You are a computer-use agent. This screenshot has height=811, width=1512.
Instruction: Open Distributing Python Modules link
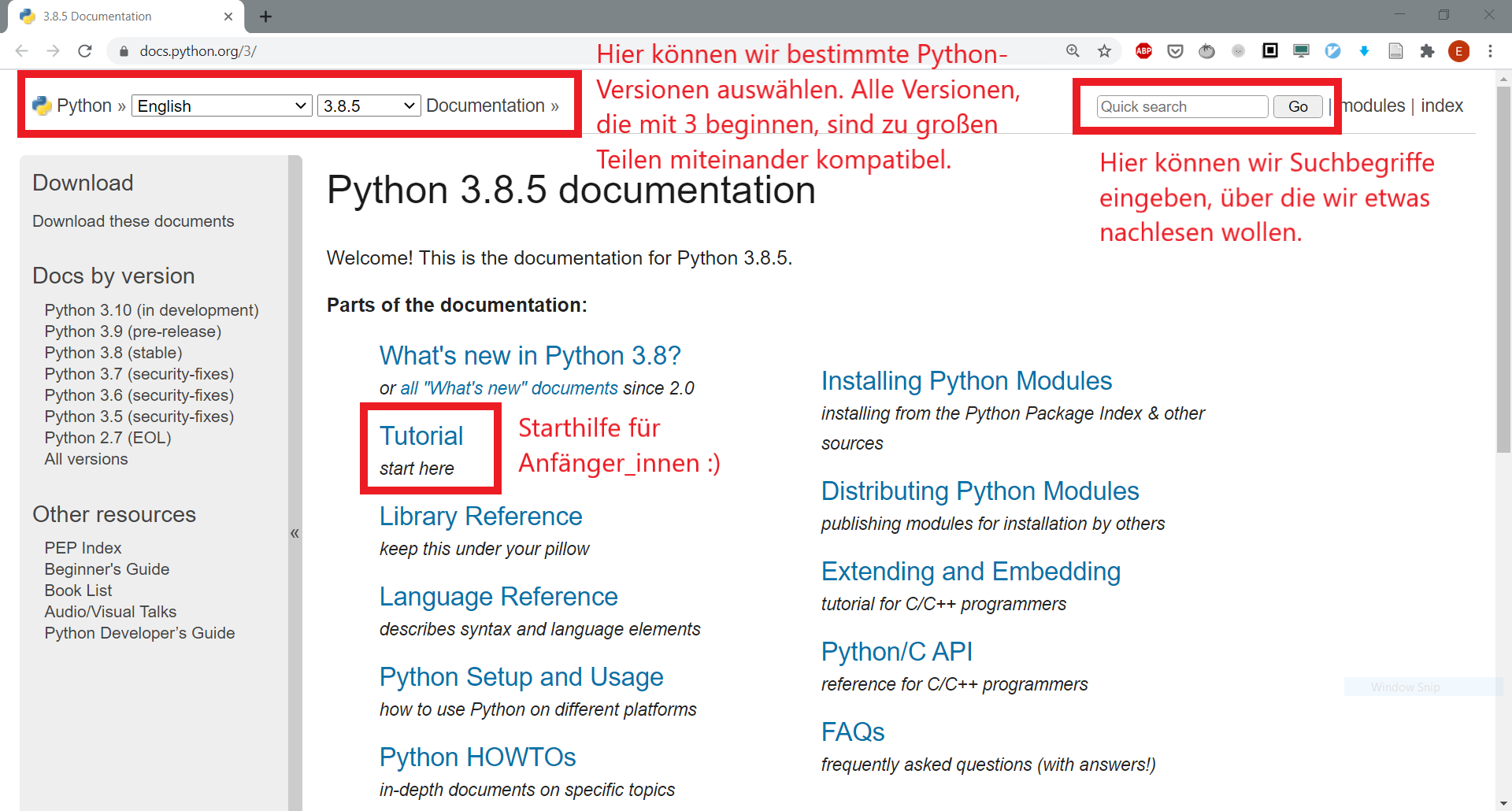point(980,491)
